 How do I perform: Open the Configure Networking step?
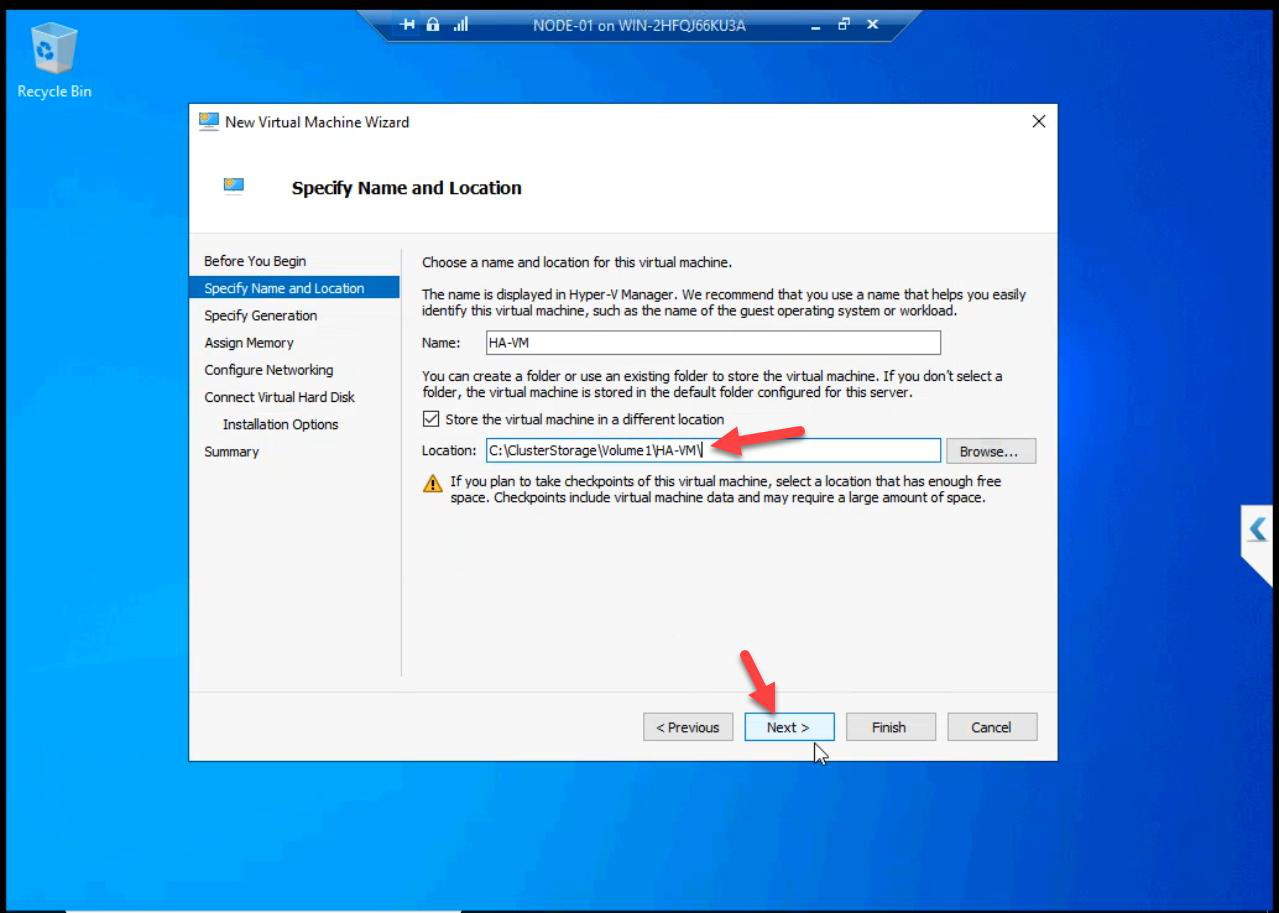point(269,370)
